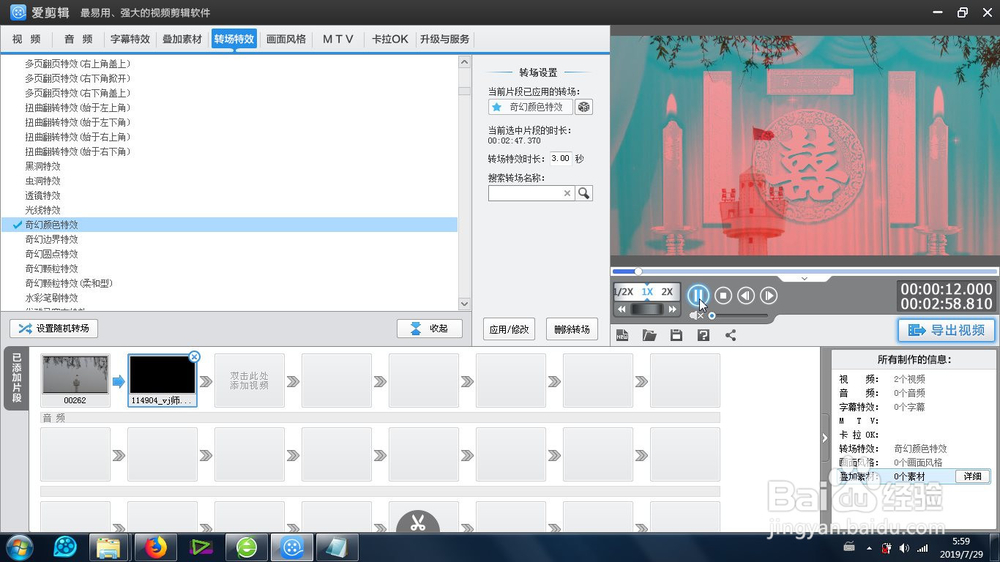
Task: Open the 音频 tab
Action: pyautogui.click(x=78, y=39)
